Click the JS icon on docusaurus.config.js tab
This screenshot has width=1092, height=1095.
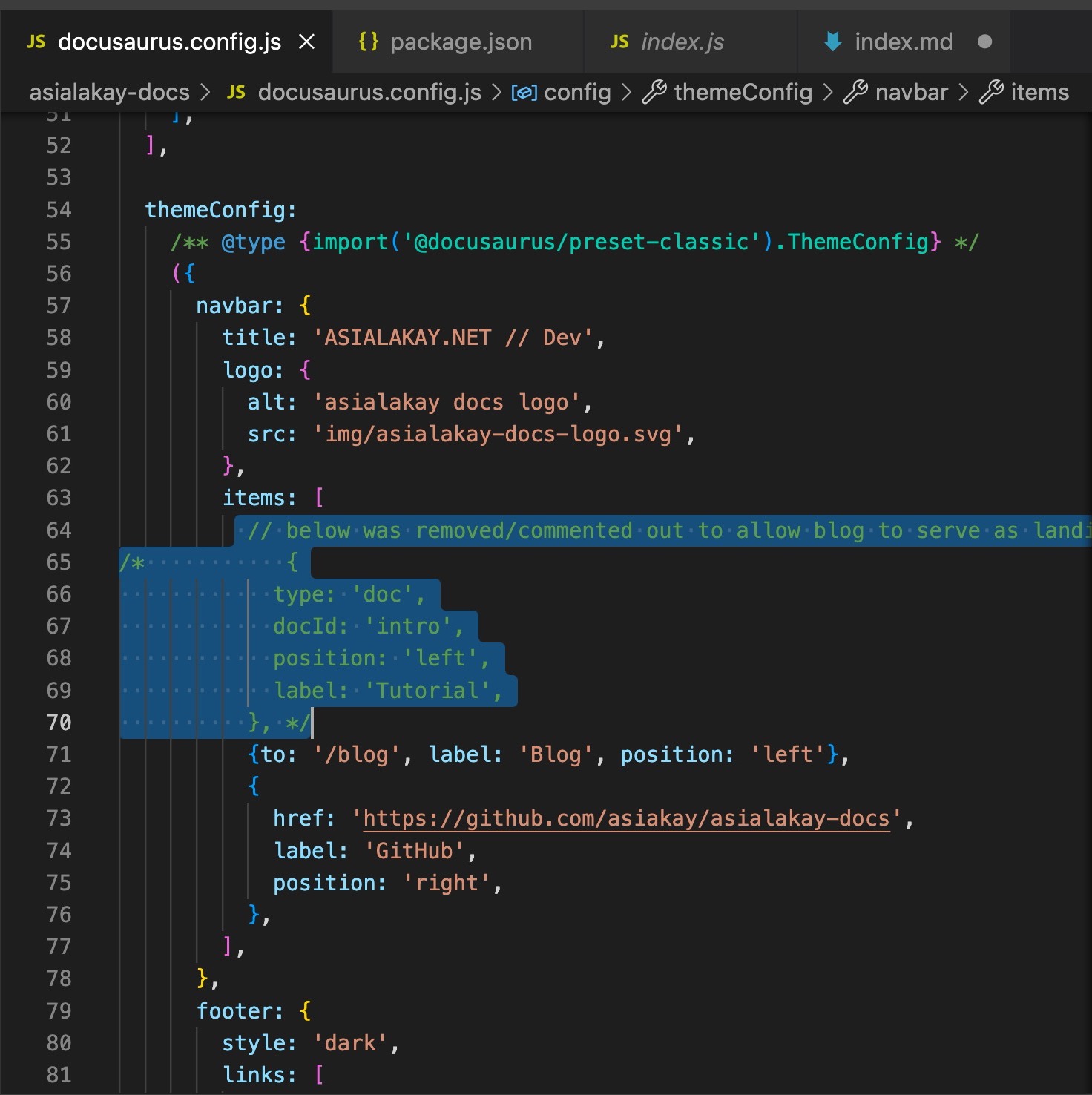[36, 42]
